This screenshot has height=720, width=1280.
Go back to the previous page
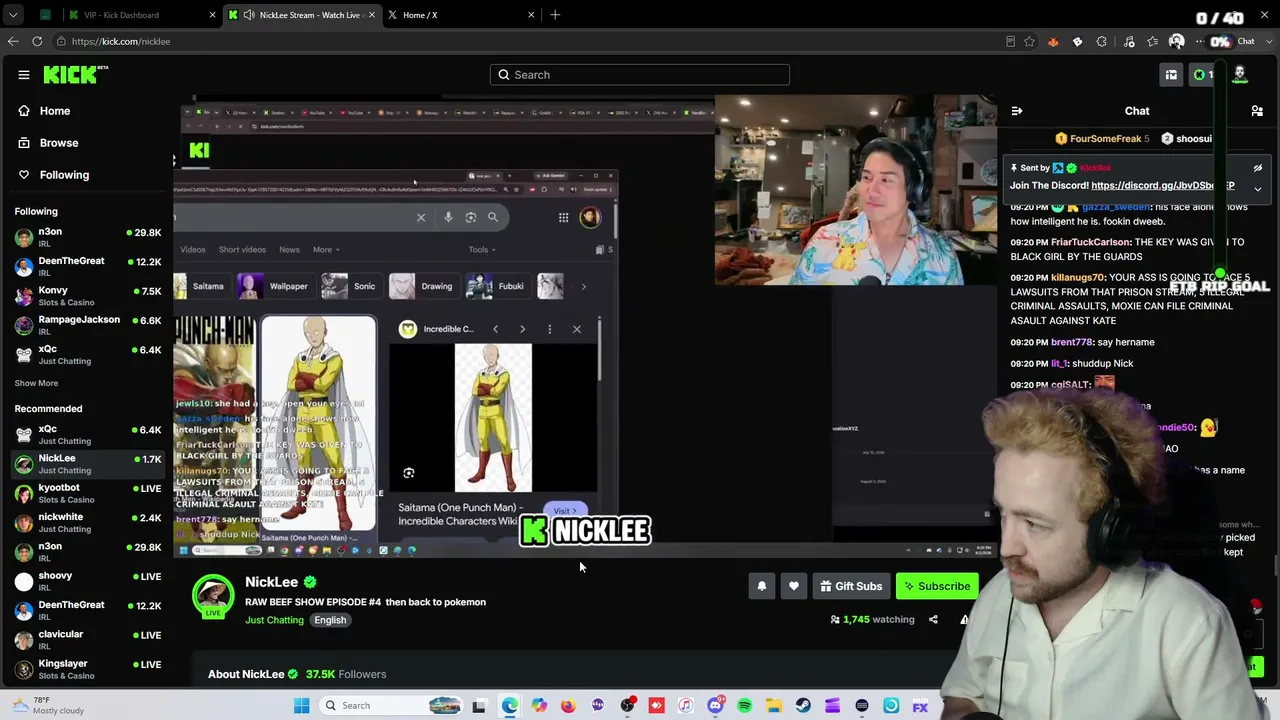[13, 41]
